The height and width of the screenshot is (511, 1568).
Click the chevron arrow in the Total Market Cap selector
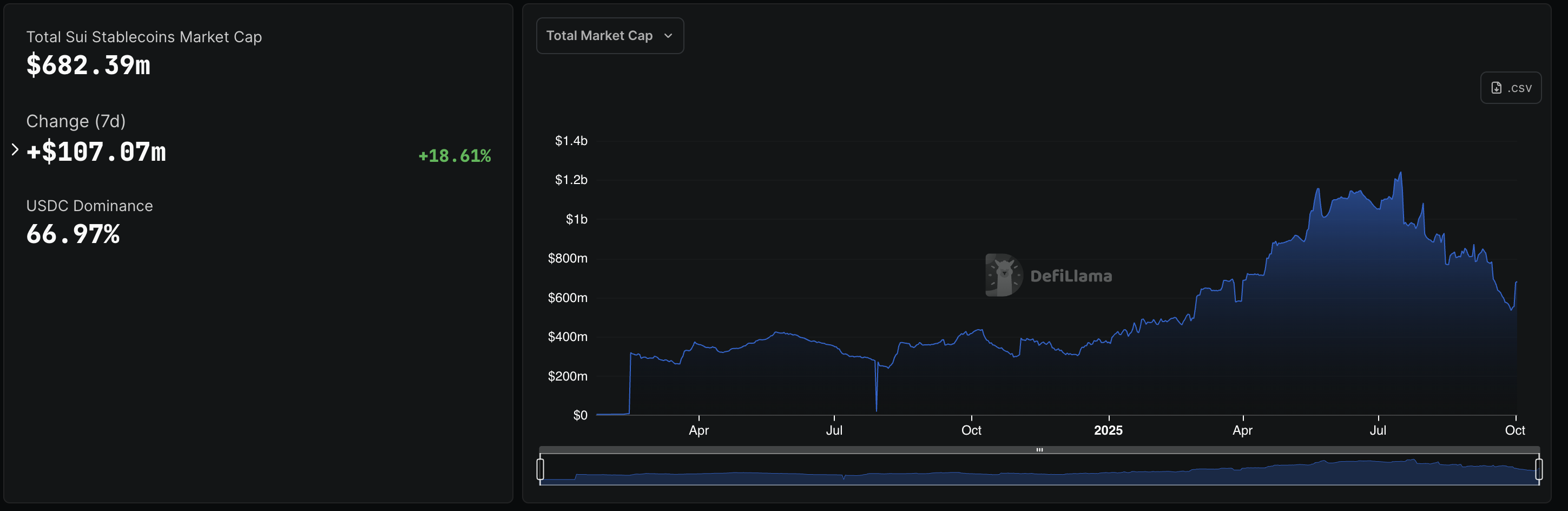pyautogui.click(x=668, y=36)
